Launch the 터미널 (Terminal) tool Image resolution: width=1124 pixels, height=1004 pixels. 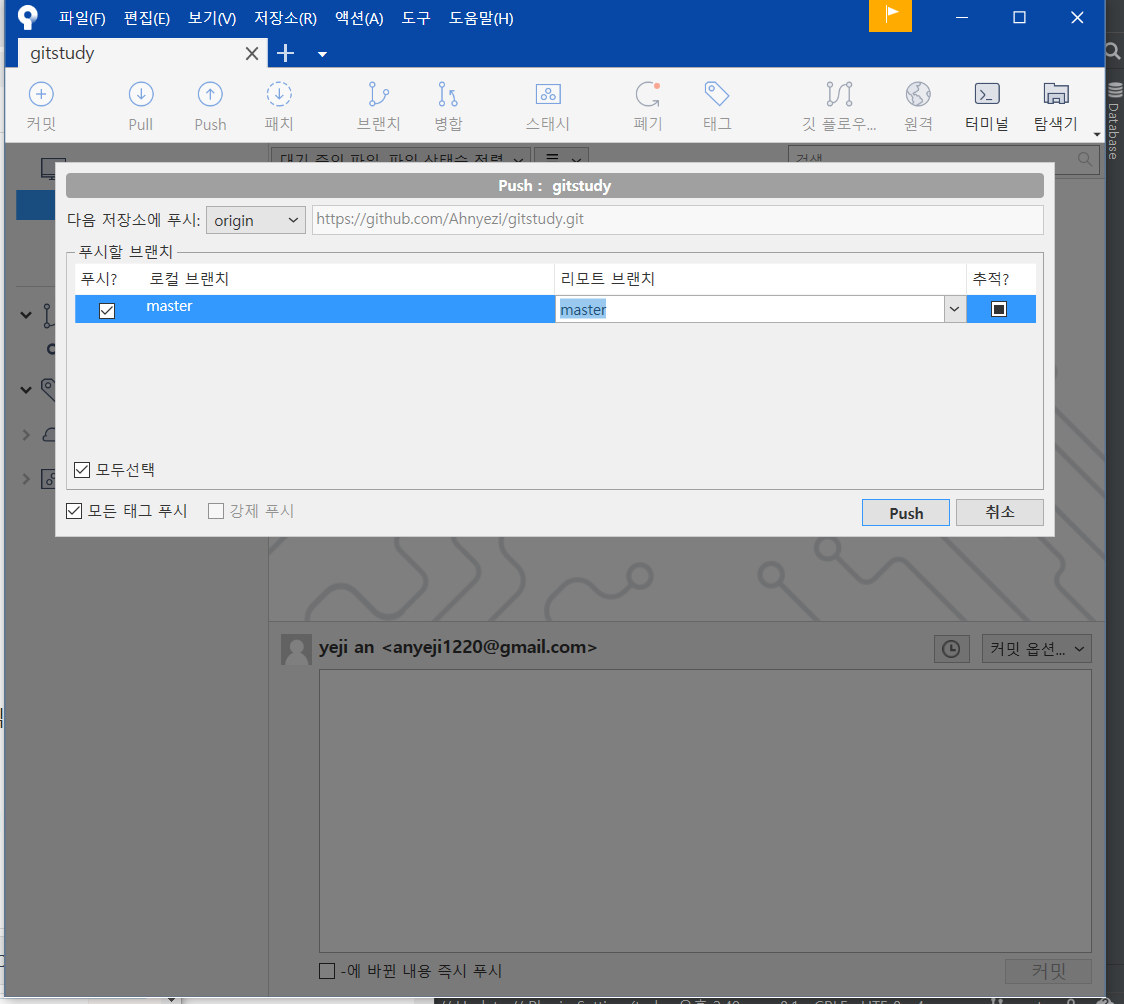click(987, 106)
